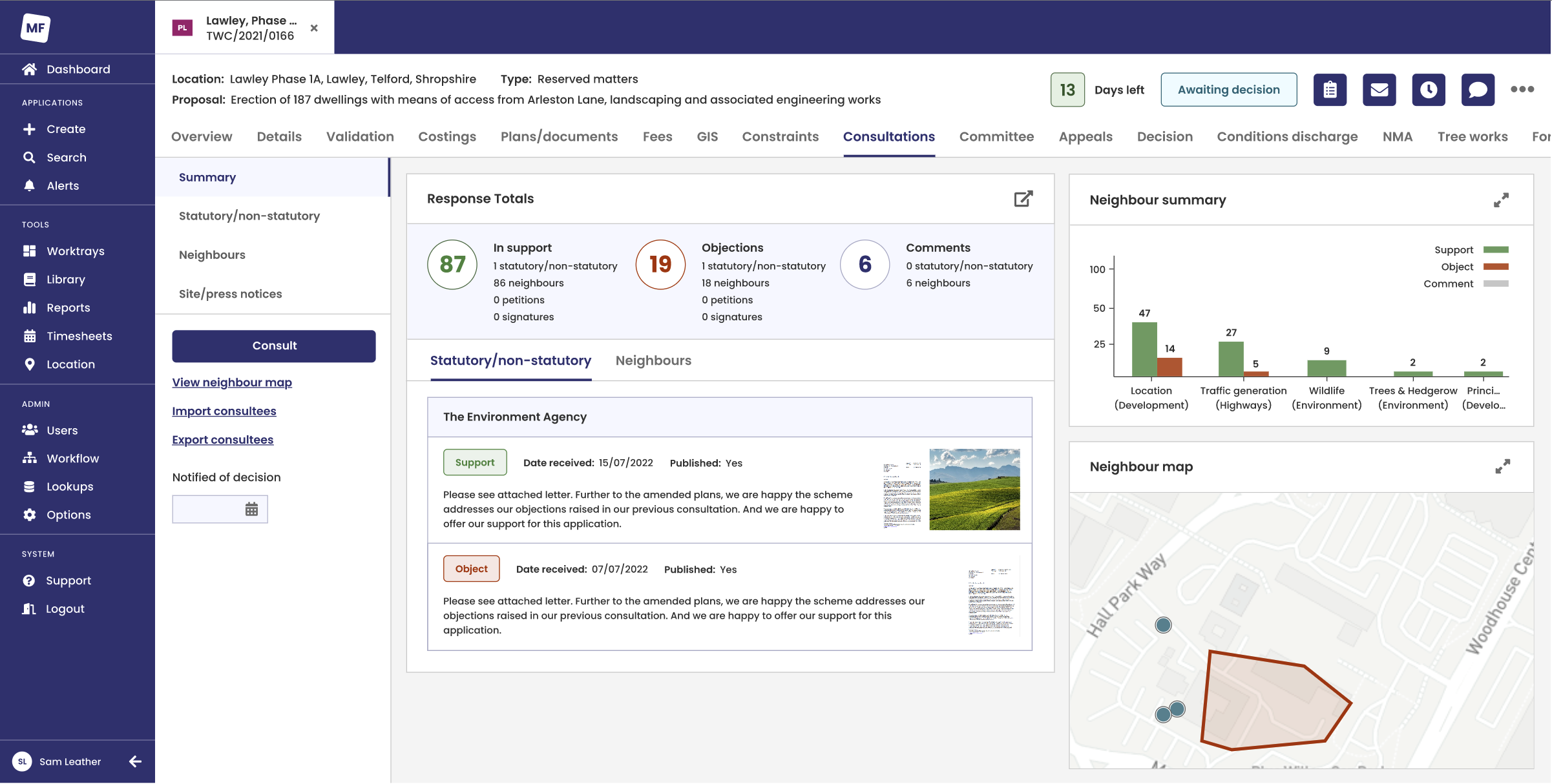Expand the Neighbour map panel
The width and height of the screenshot is (1552, 784).
tap(1502, 466)
